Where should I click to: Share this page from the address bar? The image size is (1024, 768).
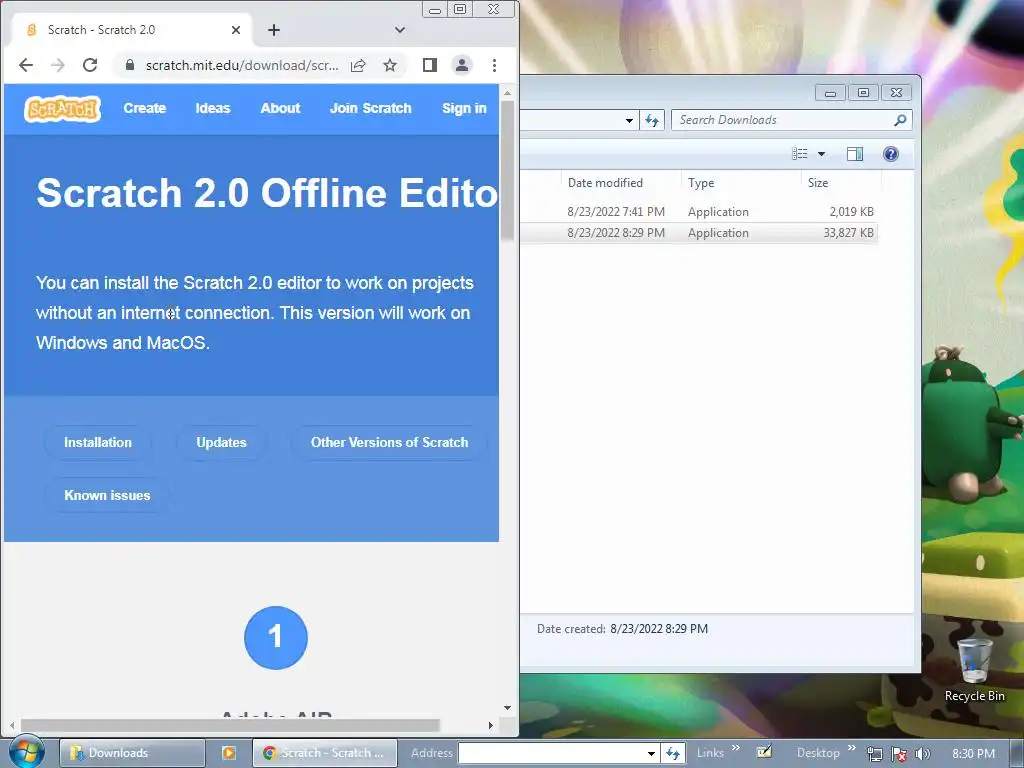click(x=358, y=65)
